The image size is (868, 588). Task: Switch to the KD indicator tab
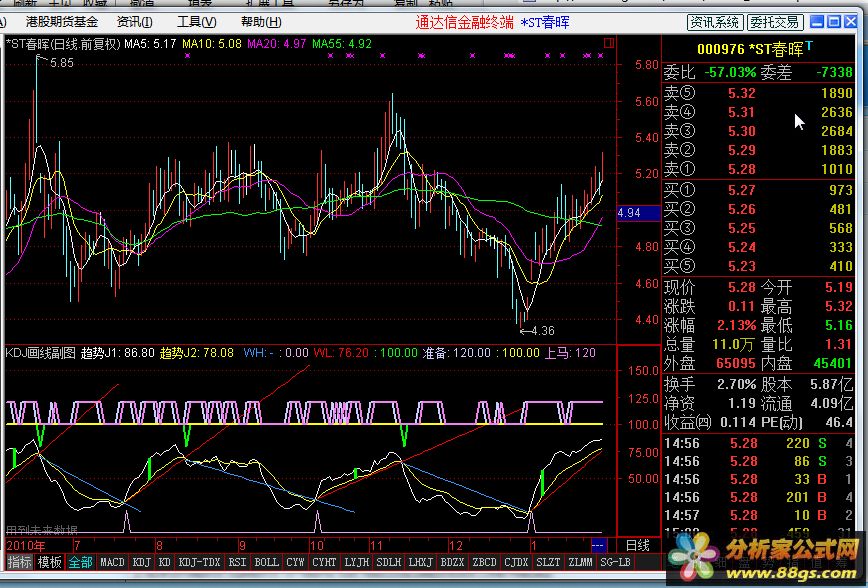click(164, 562)
